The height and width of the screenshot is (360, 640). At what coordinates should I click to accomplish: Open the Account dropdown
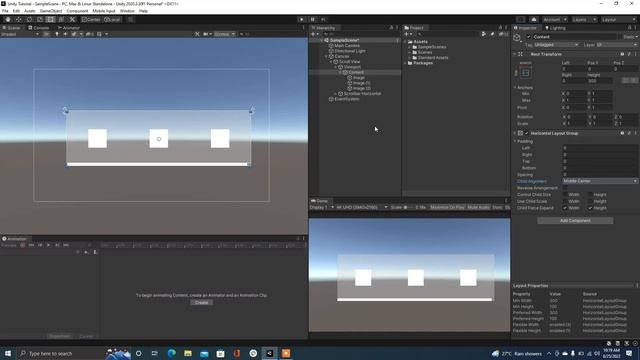[554, 20]
